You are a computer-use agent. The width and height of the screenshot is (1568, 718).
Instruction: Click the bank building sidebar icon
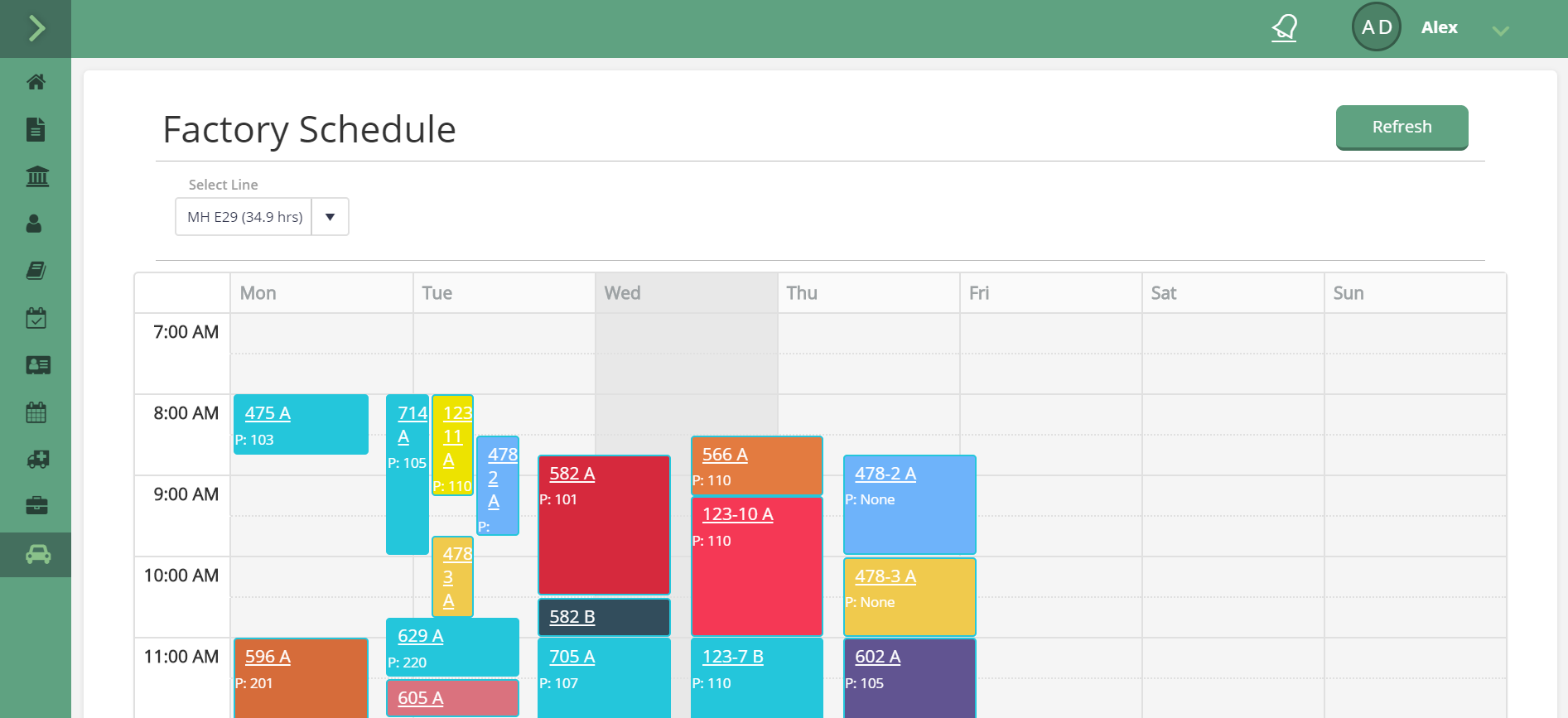pos(37,176)
